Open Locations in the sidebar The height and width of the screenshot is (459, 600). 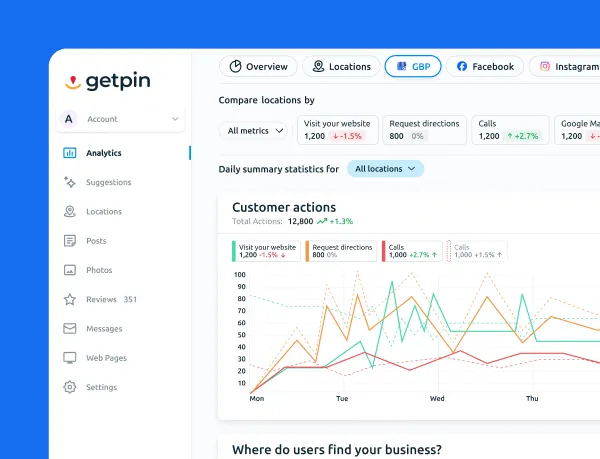point(104,212)
